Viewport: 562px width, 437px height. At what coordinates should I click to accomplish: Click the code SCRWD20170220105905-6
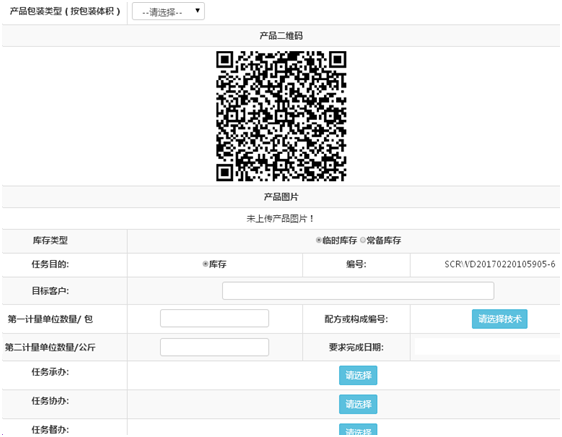tap(500, 264)
